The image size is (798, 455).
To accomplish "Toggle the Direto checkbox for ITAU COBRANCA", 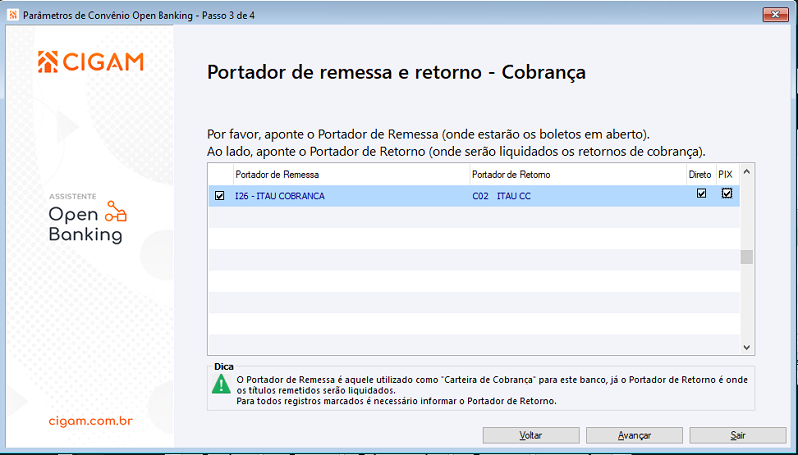I will point(701,193).
